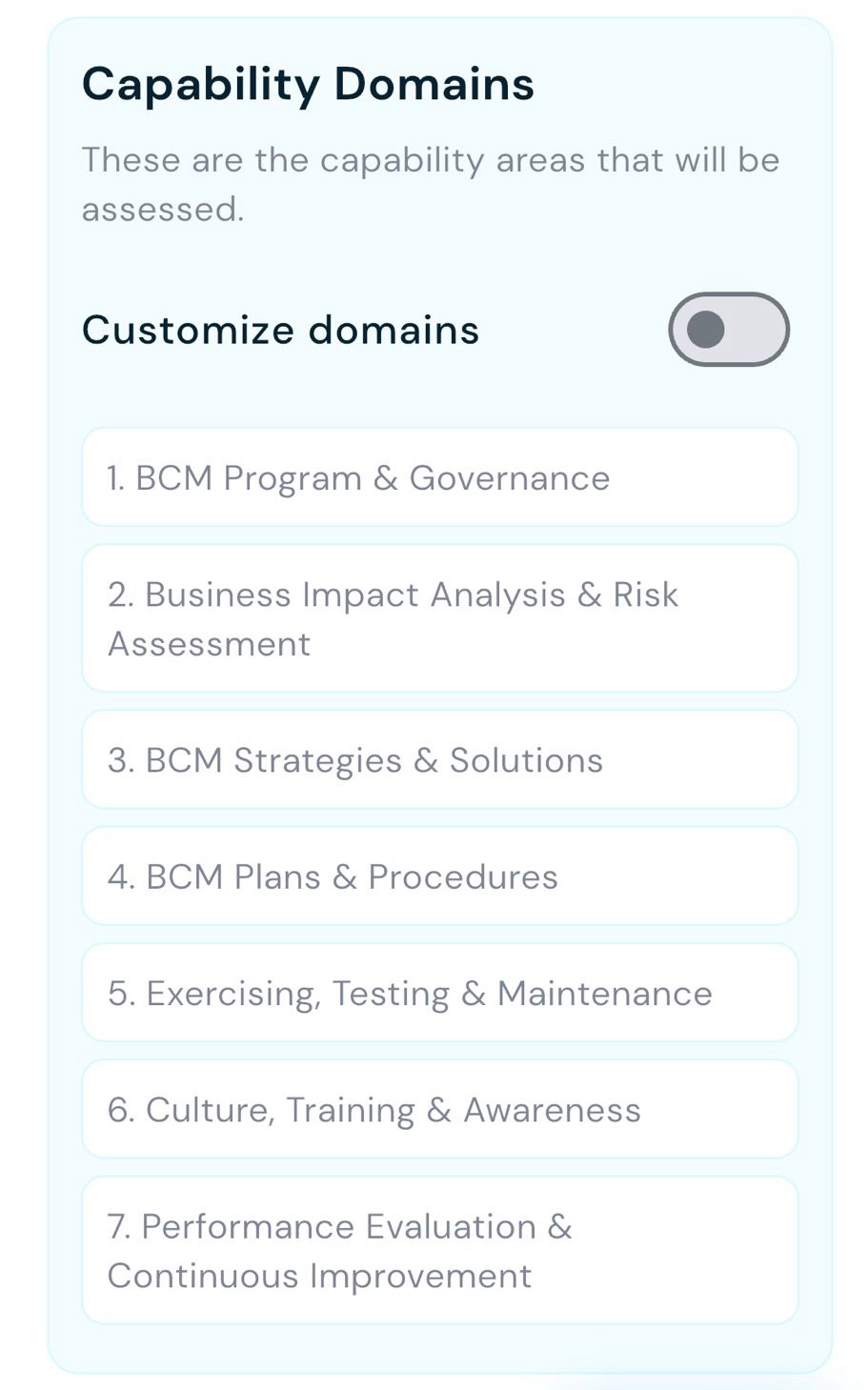Select Culture, Training & Awareness domain

click(x=439, y=1110)
